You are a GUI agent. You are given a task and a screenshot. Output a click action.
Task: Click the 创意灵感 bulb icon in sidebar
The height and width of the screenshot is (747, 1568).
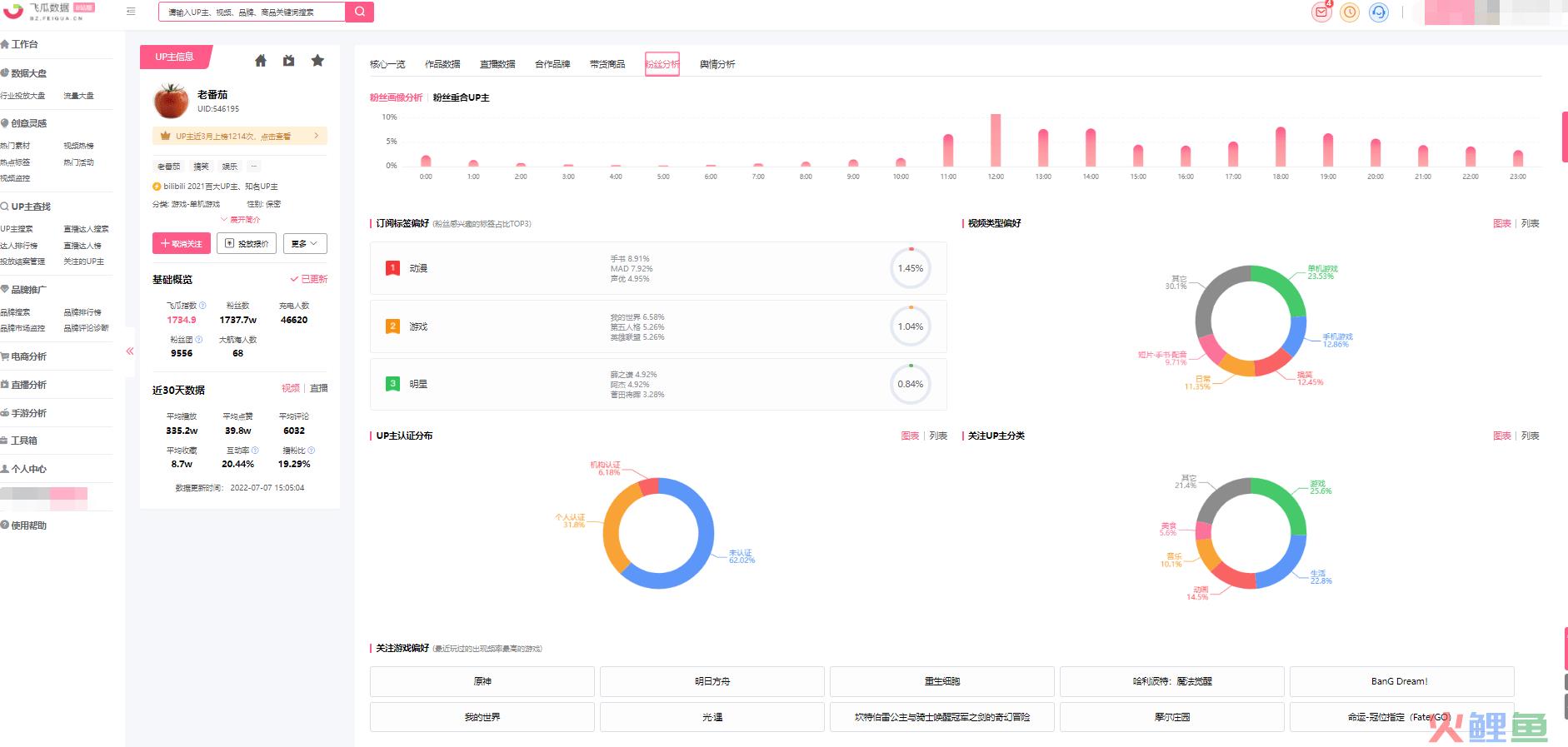coord(5,123)
